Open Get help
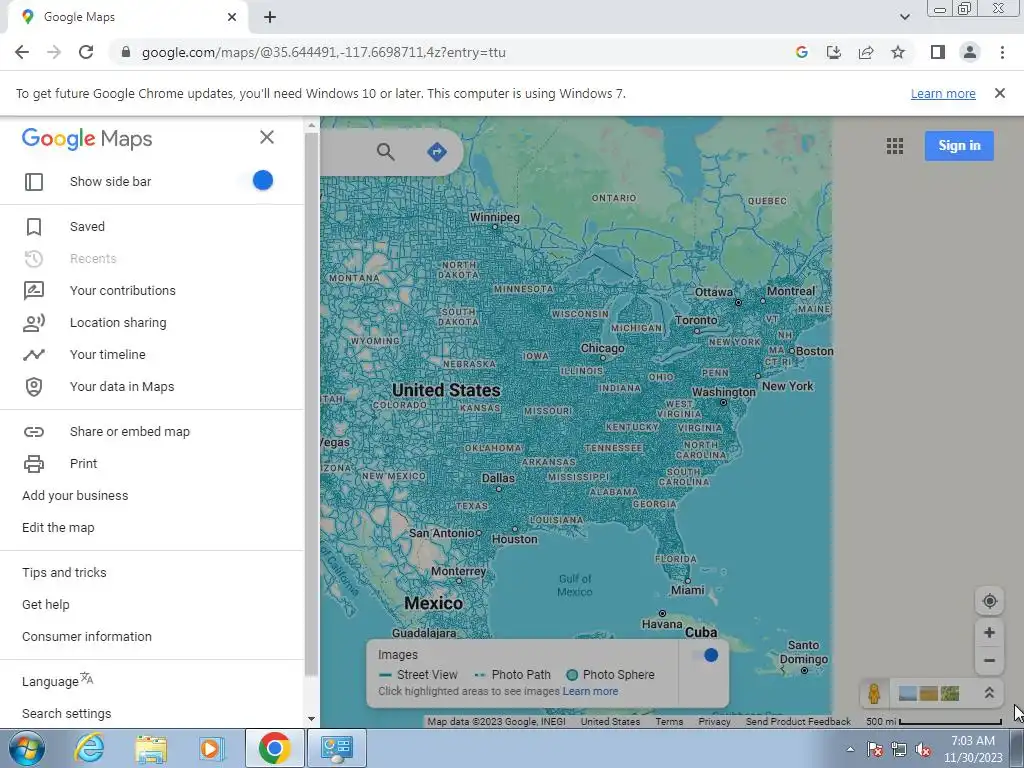1024x768 pixels. pyautogui.click(x=46, y=605)
